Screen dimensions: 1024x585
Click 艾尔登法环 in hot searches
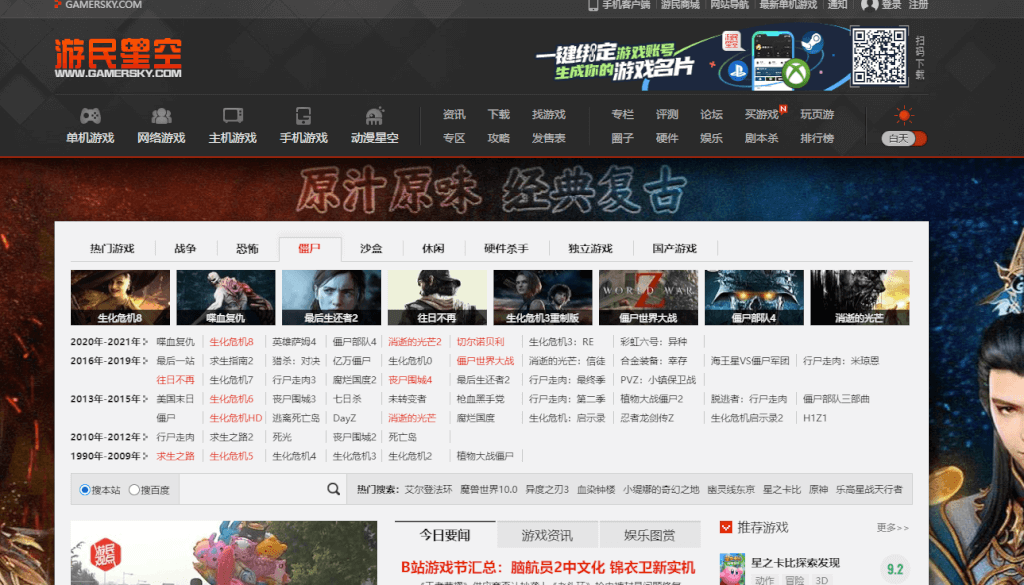pos(428,490)
